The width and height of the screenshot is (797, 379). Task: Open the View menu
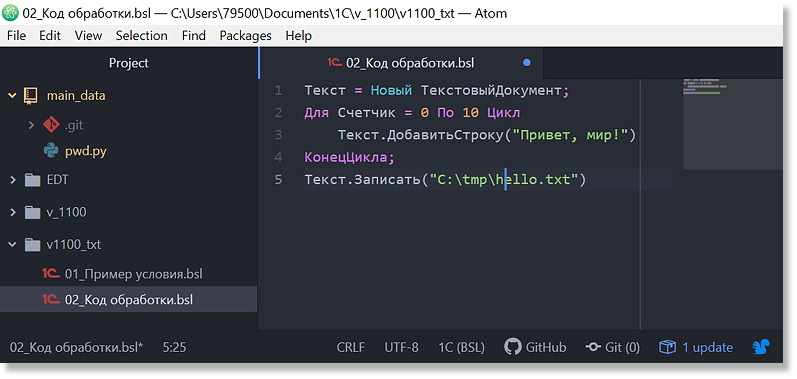[x=88, y=36]
